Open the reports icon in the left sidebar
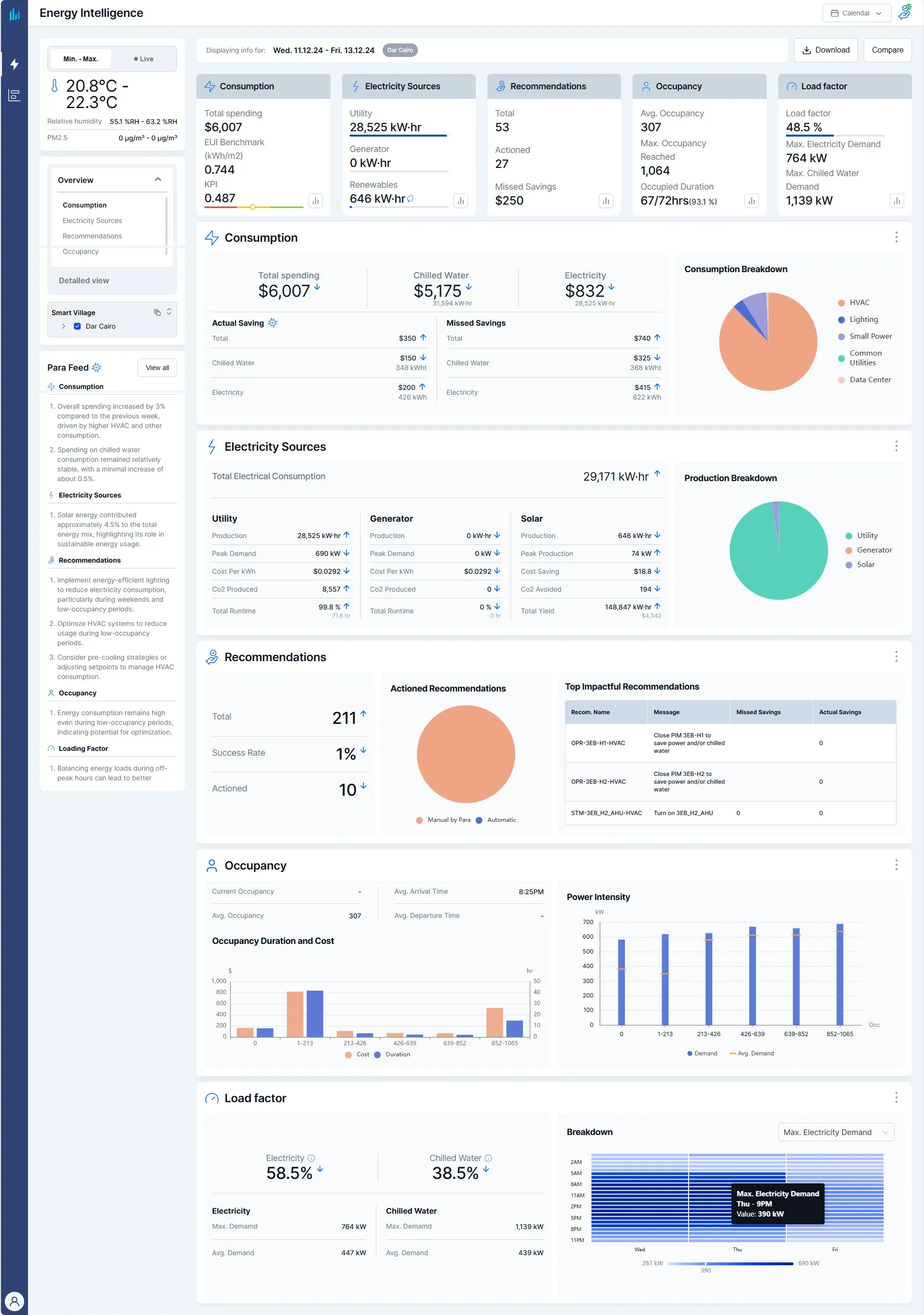 coord(15,95)
